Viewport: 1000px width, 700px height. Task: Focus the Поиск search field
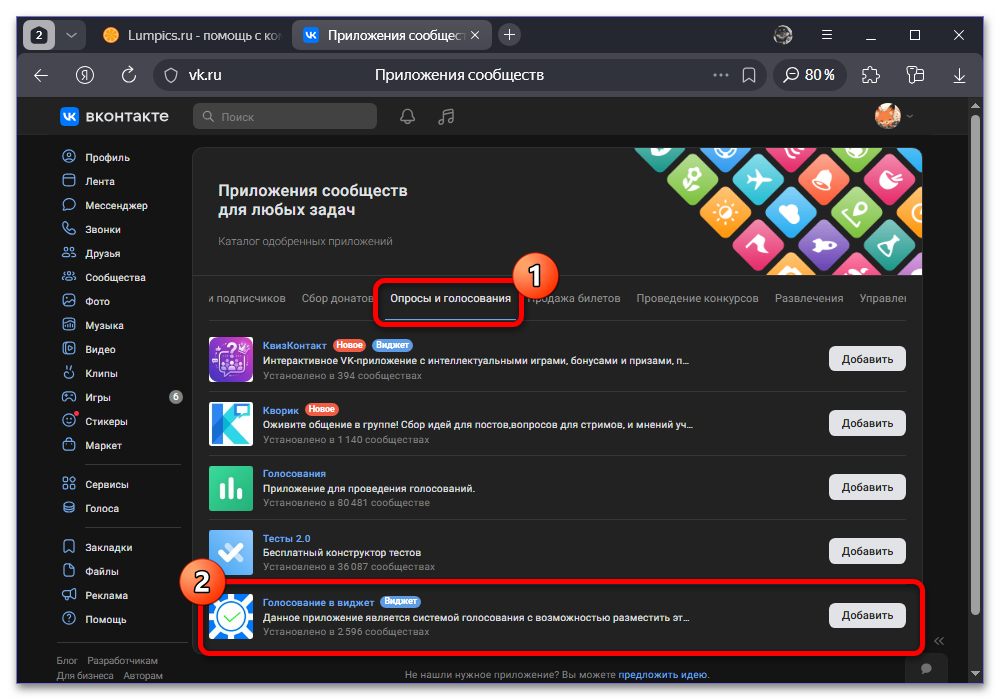point(284,117)
